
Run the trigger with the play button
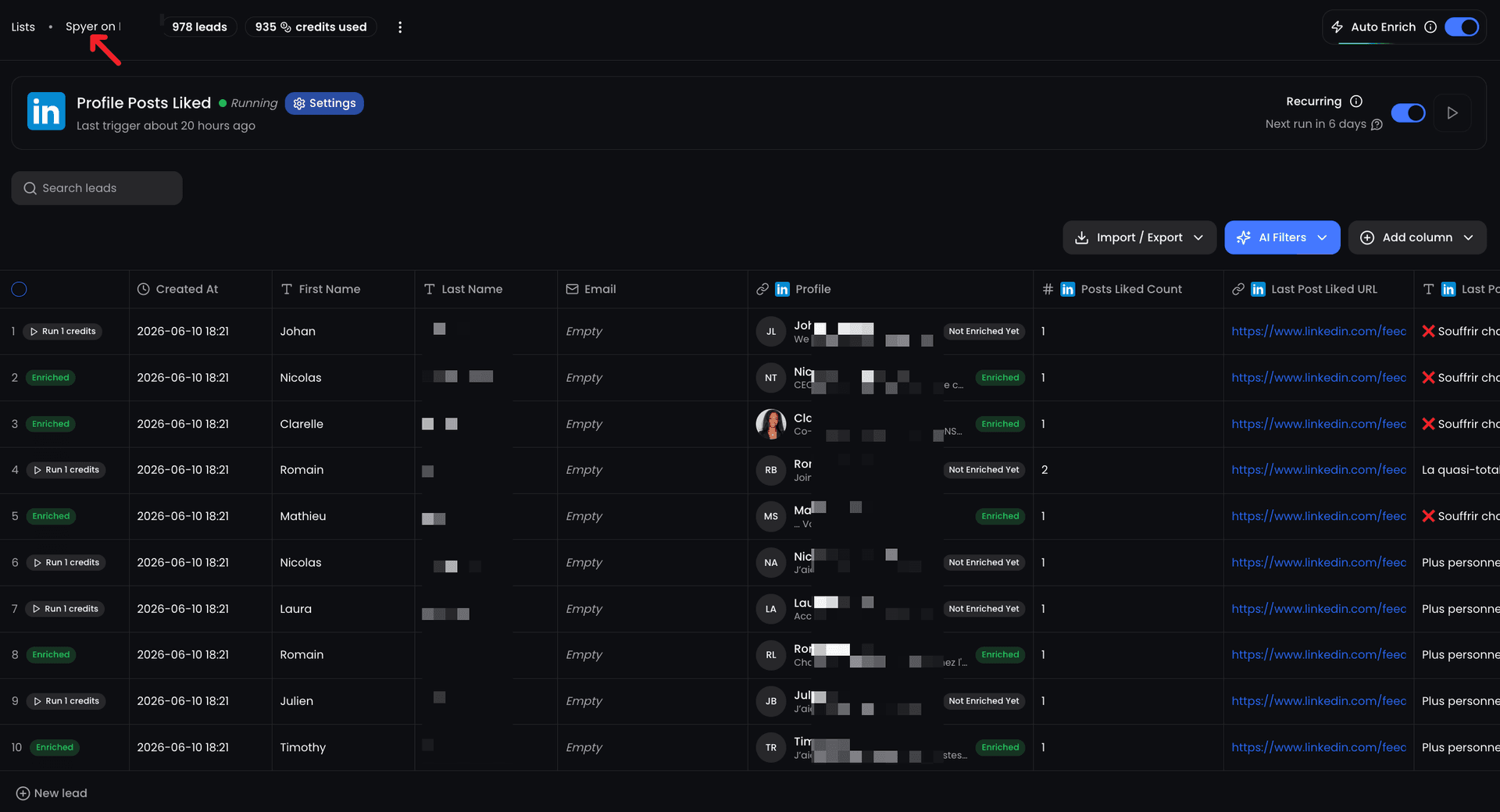point(1452,113)
